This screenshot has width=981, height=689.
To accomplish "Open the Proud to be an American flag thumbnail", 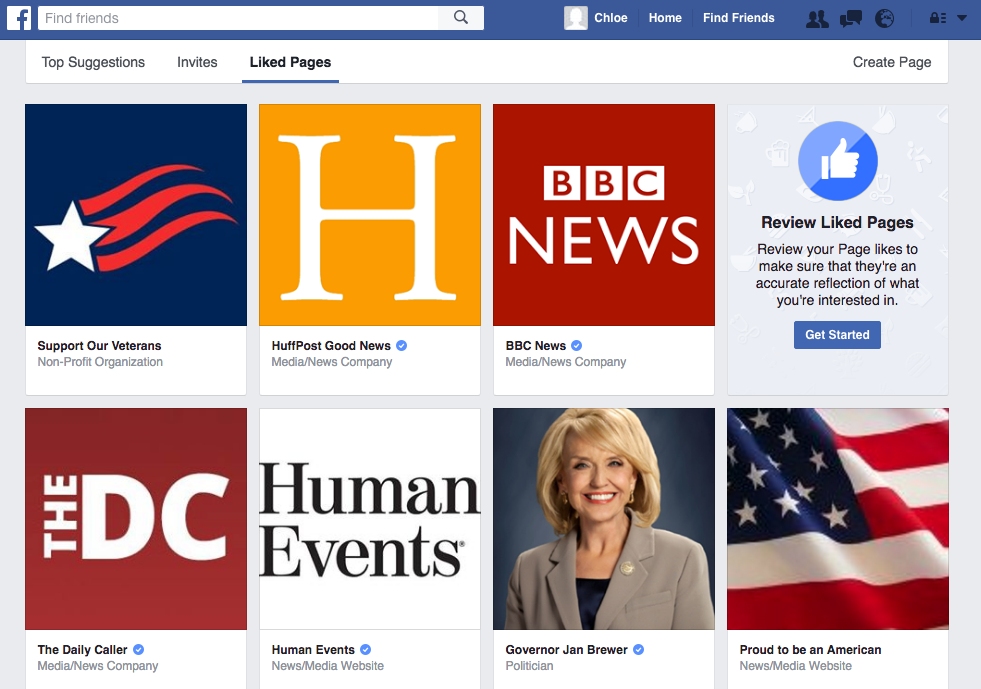I will 838,519.
